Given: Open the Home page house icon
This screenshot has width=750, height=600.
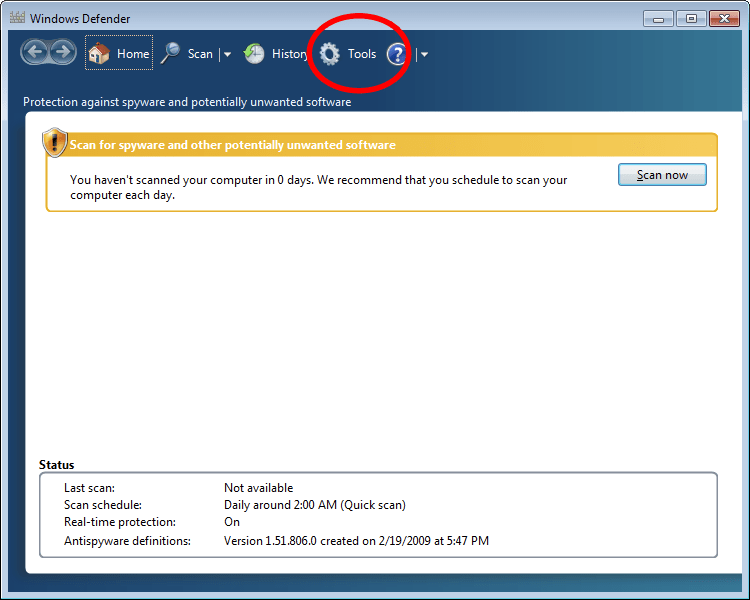Looking at the screenshot, I should [x=99, y=53].
